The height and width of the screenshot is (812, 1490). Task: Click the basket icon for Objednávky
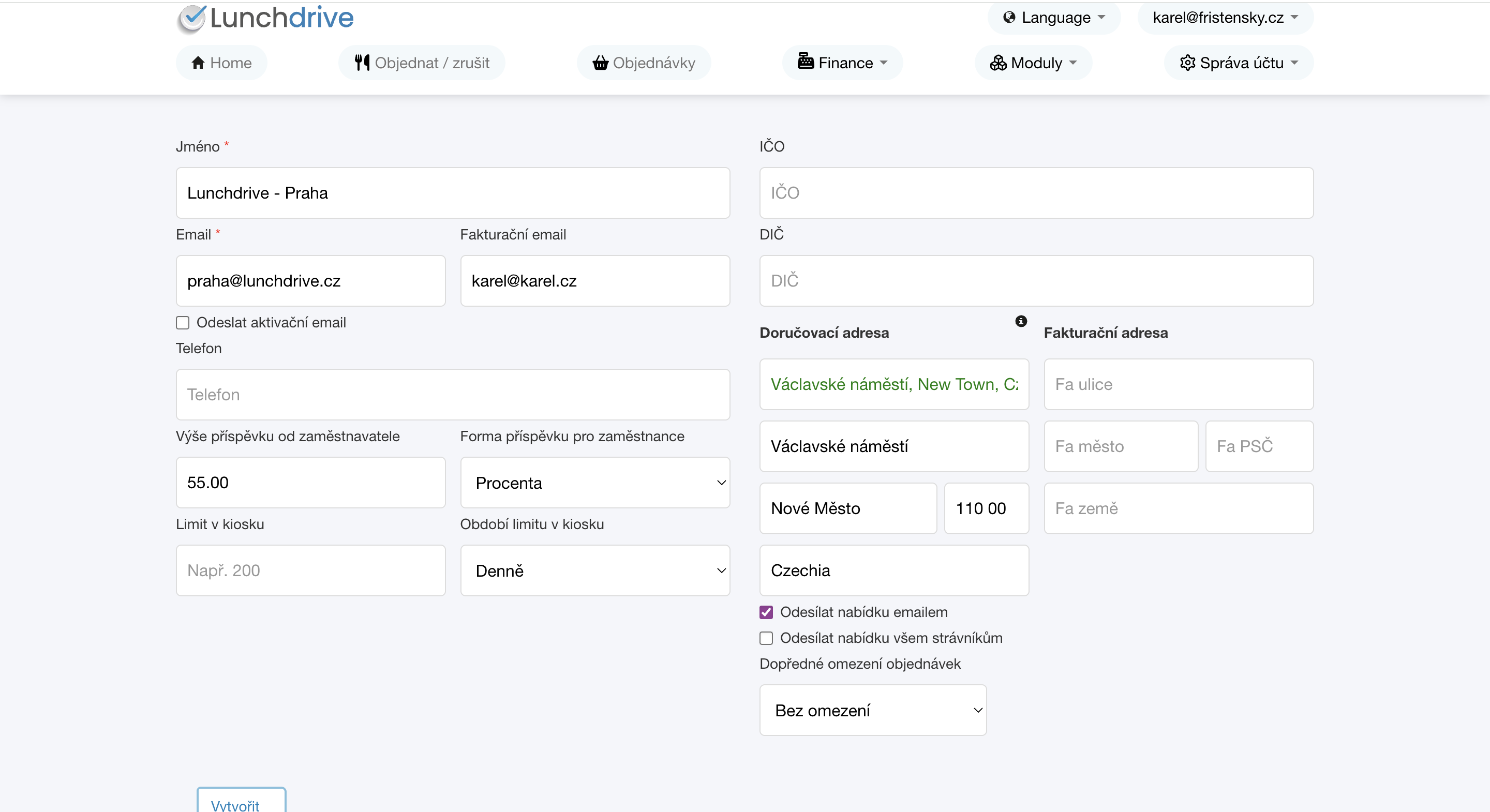600,63
